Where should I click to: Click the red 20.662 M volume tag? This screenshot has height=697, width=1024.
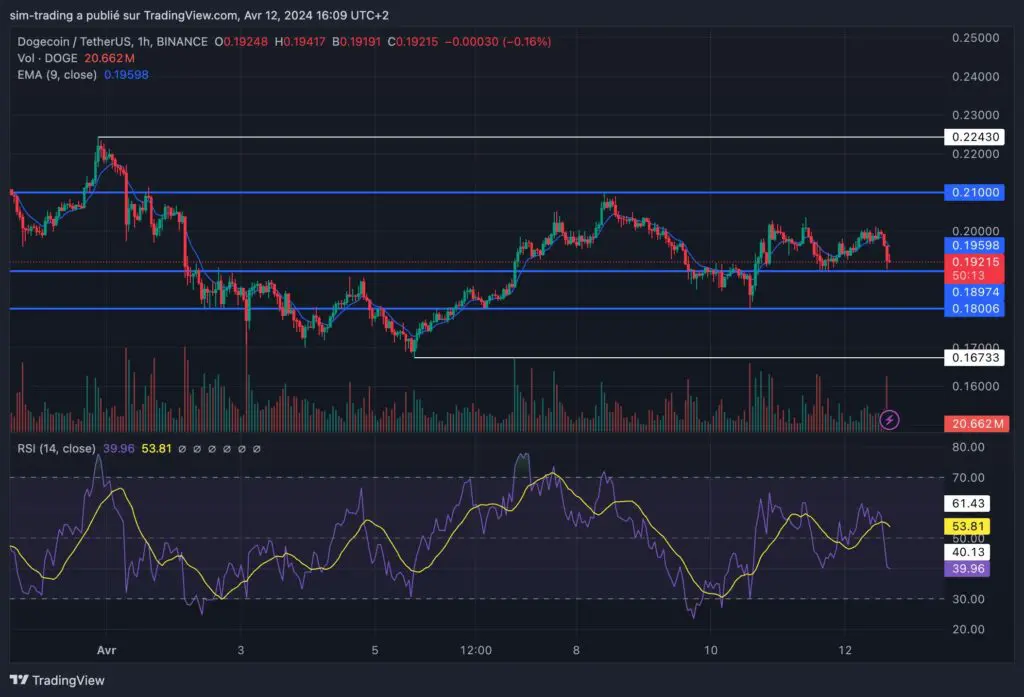tap(974, 424)
